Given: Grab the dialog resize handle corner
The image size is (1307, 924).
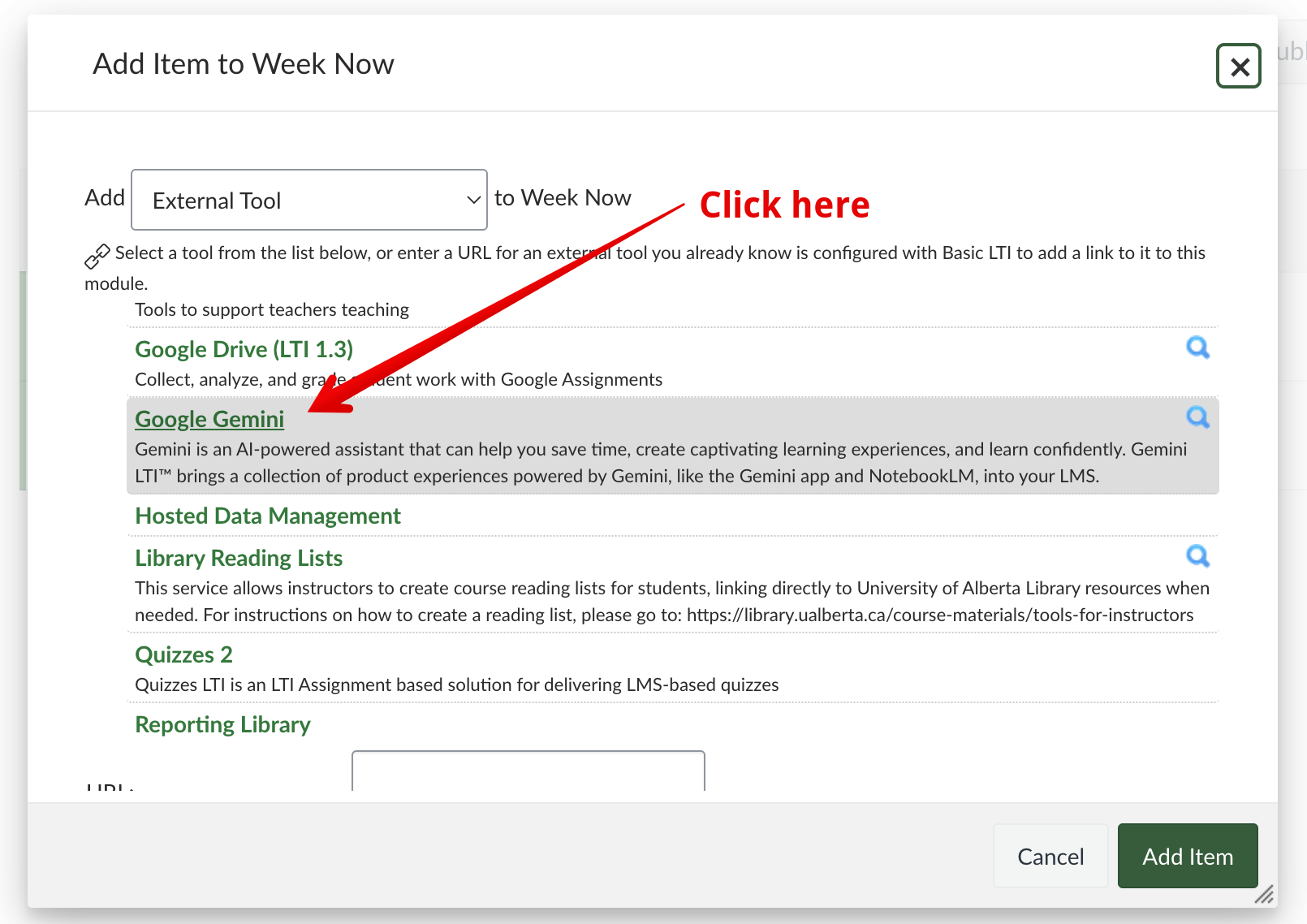Looking at the screenshot, I should tap(1264, 894).
